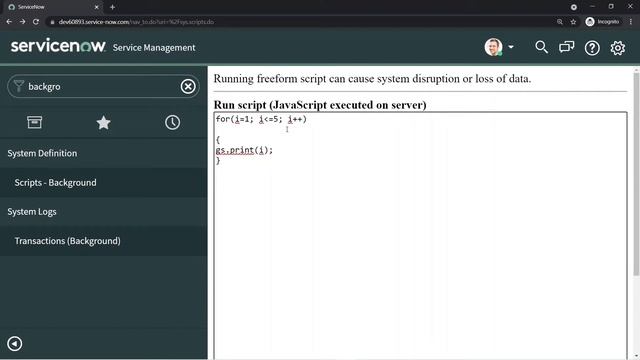Select the ServiceNow browser tab

click(x=53, y=7)
